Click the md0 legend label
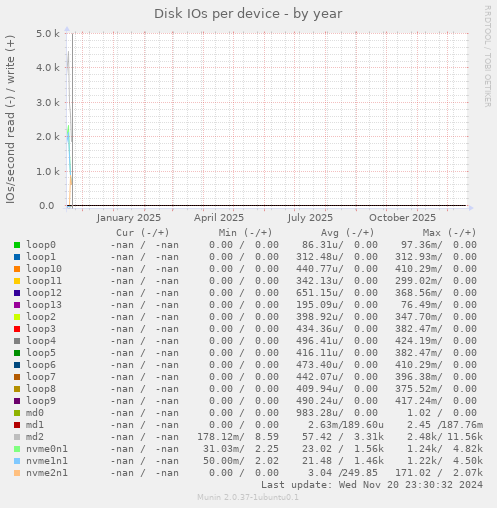Image resolution: width=497 pixels, height=508 pixels. point(35,413)
